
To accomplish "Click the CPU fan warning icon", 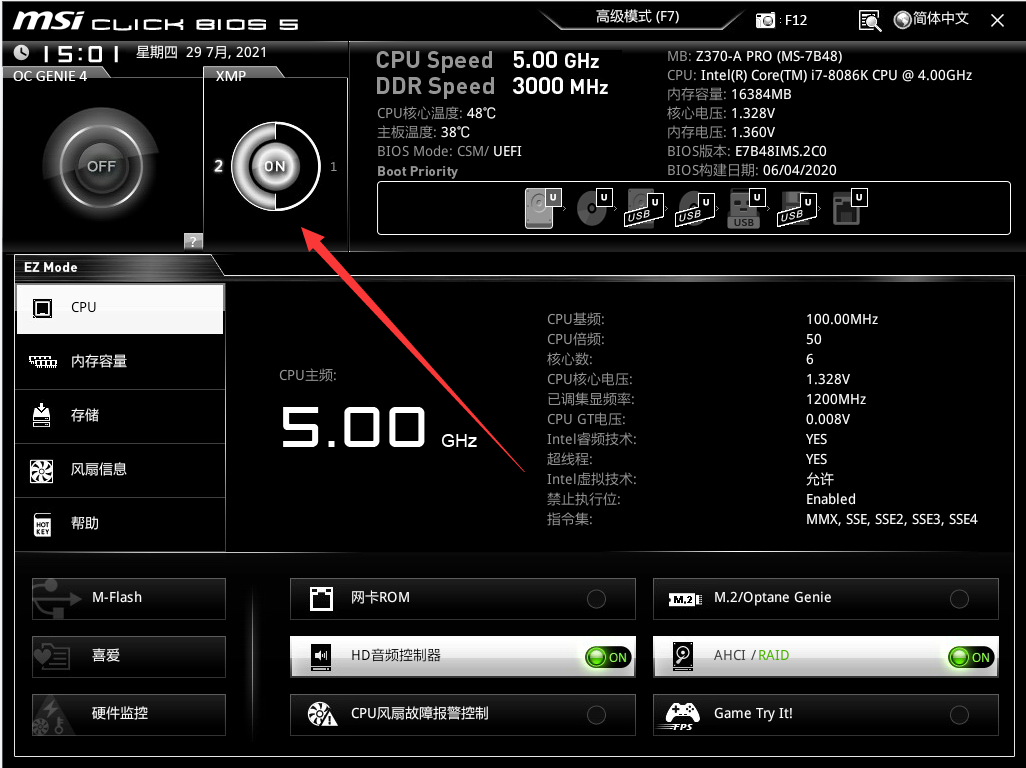I will pos(322,714).
